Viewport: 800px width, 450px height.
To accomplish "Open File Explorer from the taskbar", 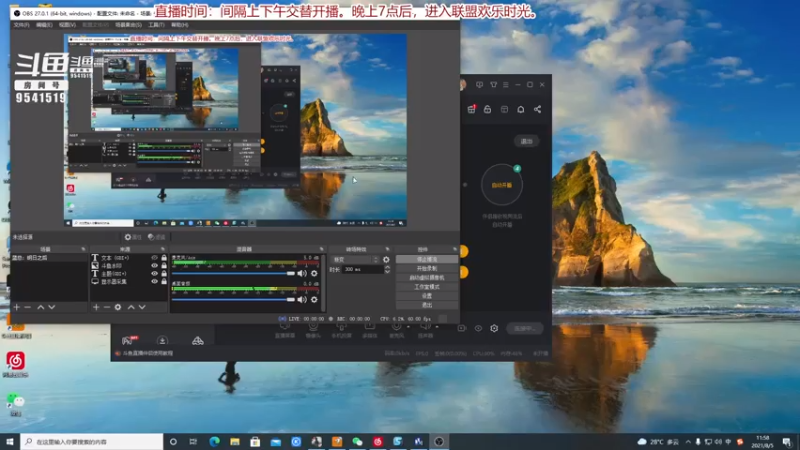I will click(235, 441).
